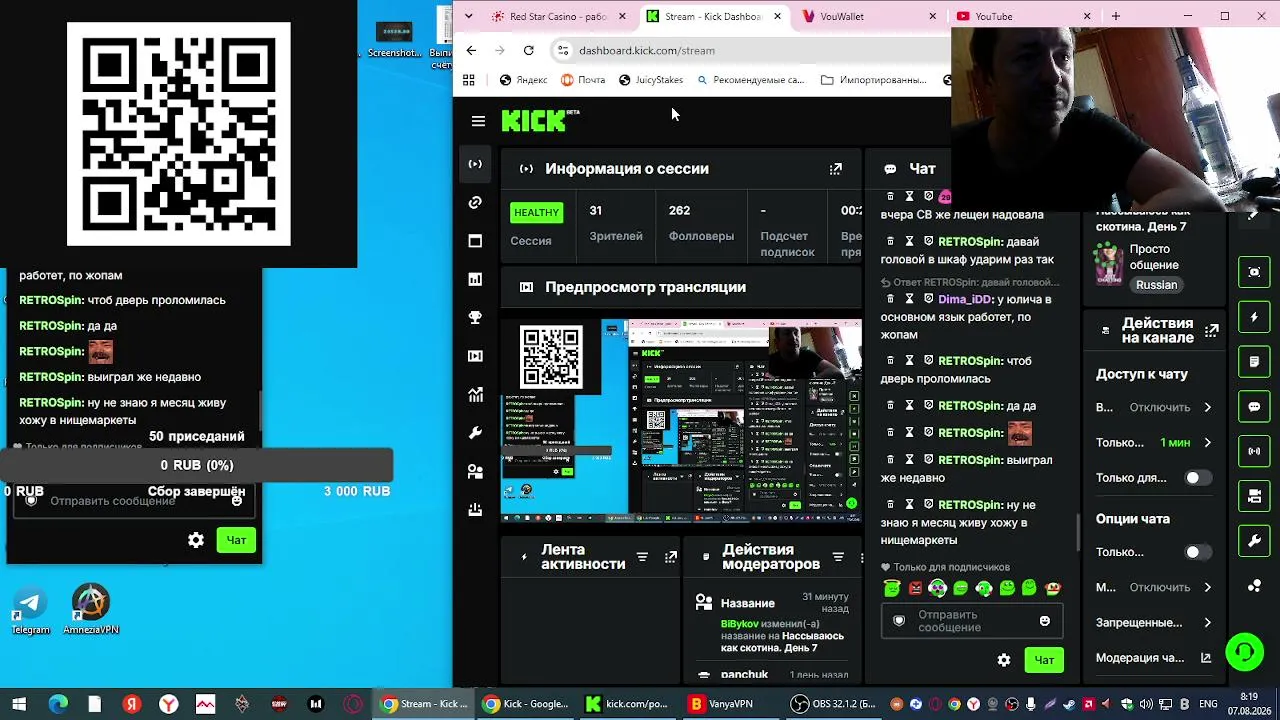Open the window-shaped icon in the Kick sidebar
Screen dimensions: 1280x720
[475, 241]
